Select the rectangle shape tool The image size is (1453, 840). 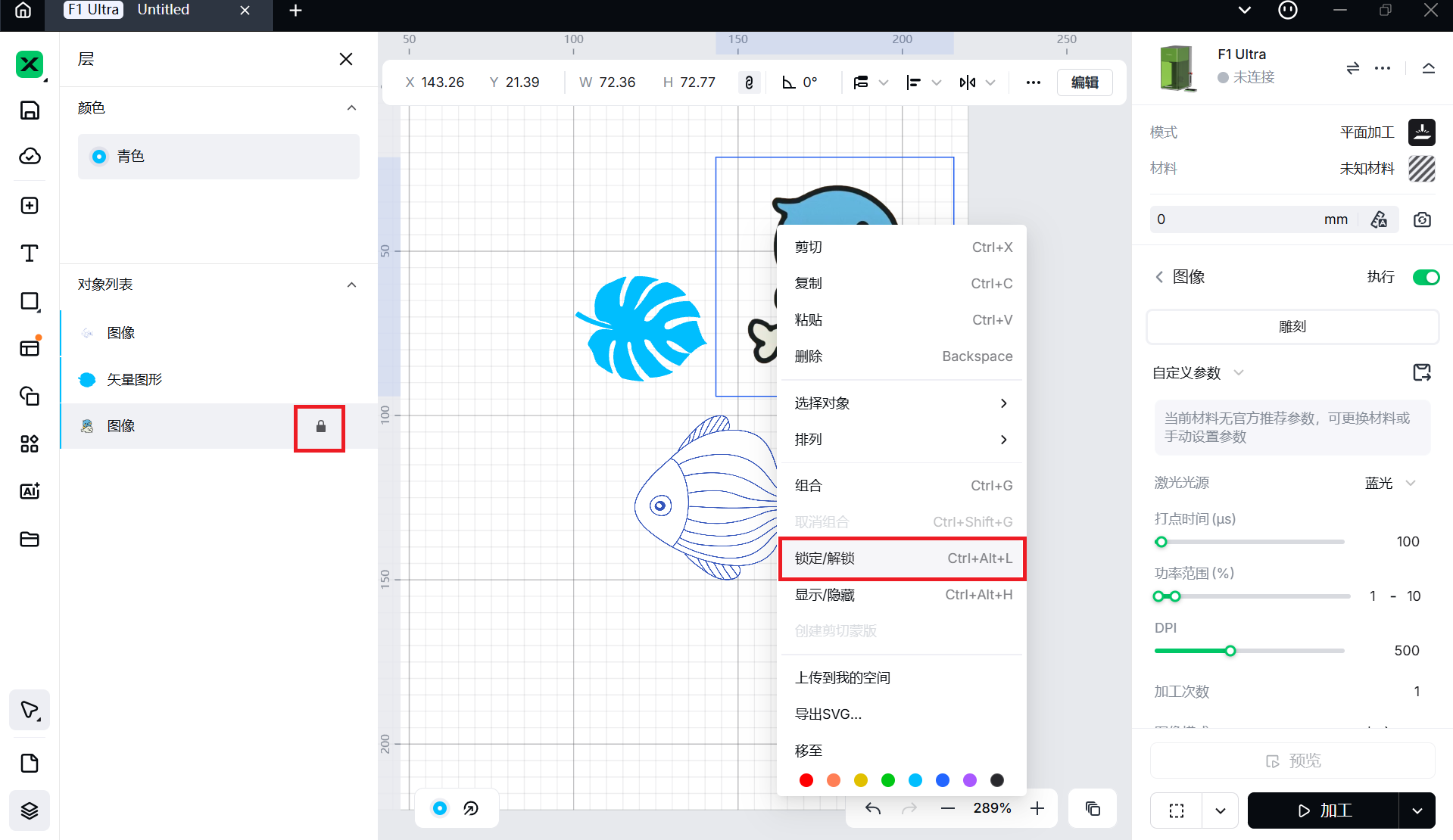pyautogui.click(x=30, y=301)
